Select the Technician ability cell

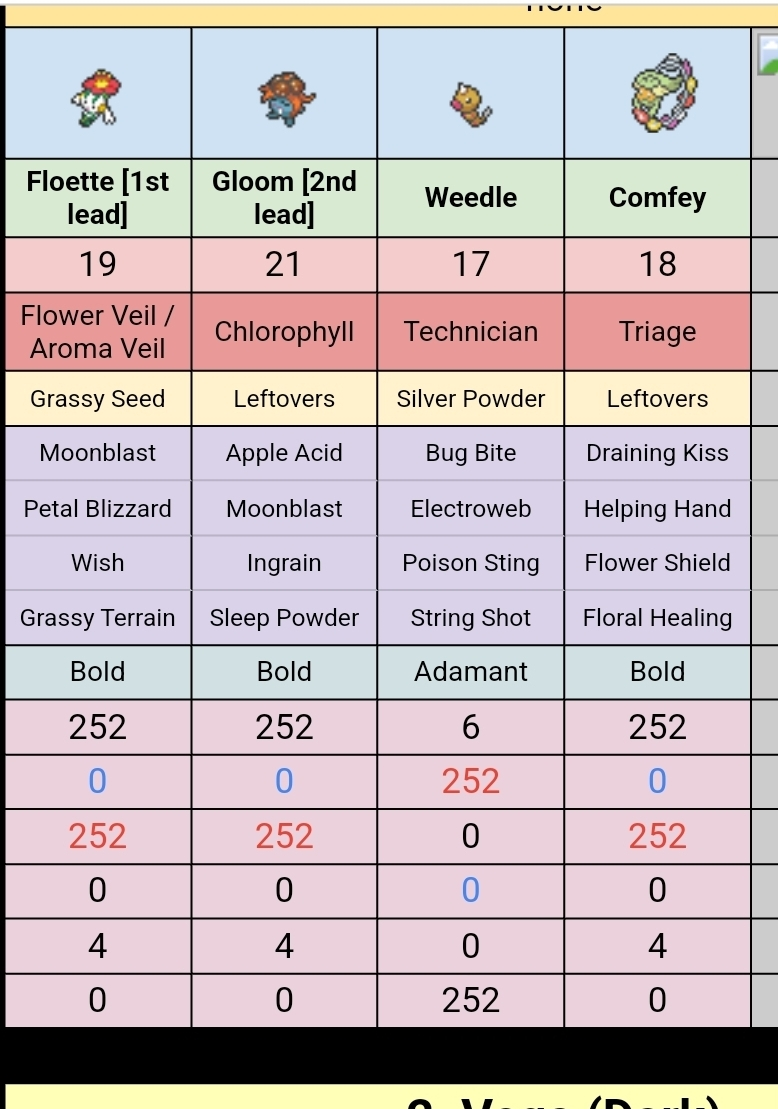[x=471, y=332]
